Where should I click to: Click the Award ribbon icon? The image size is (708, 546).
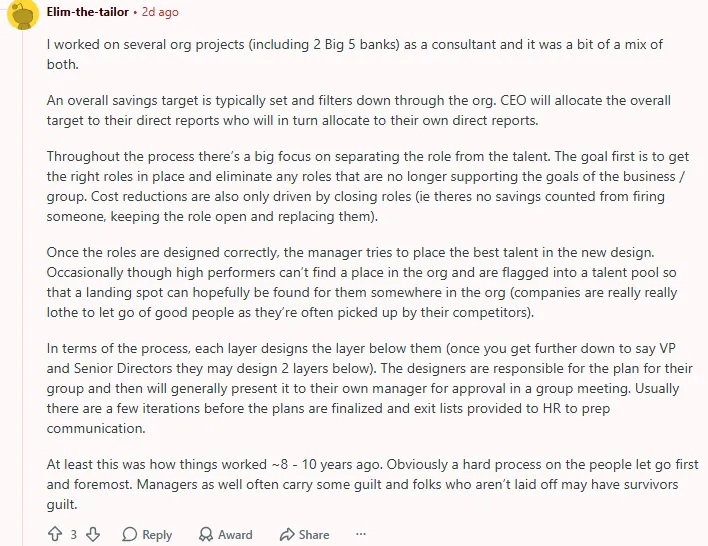206,534
